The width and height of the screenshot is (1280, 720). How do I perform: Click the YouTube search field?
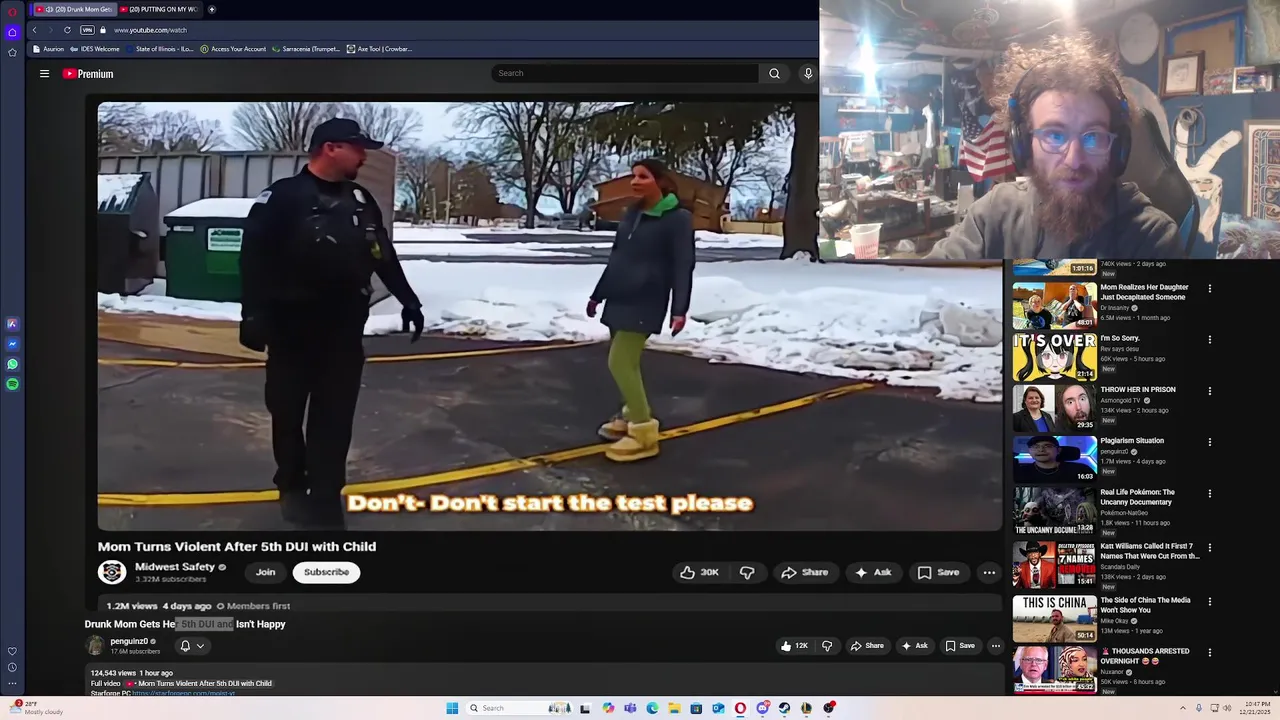click(625, 73)
